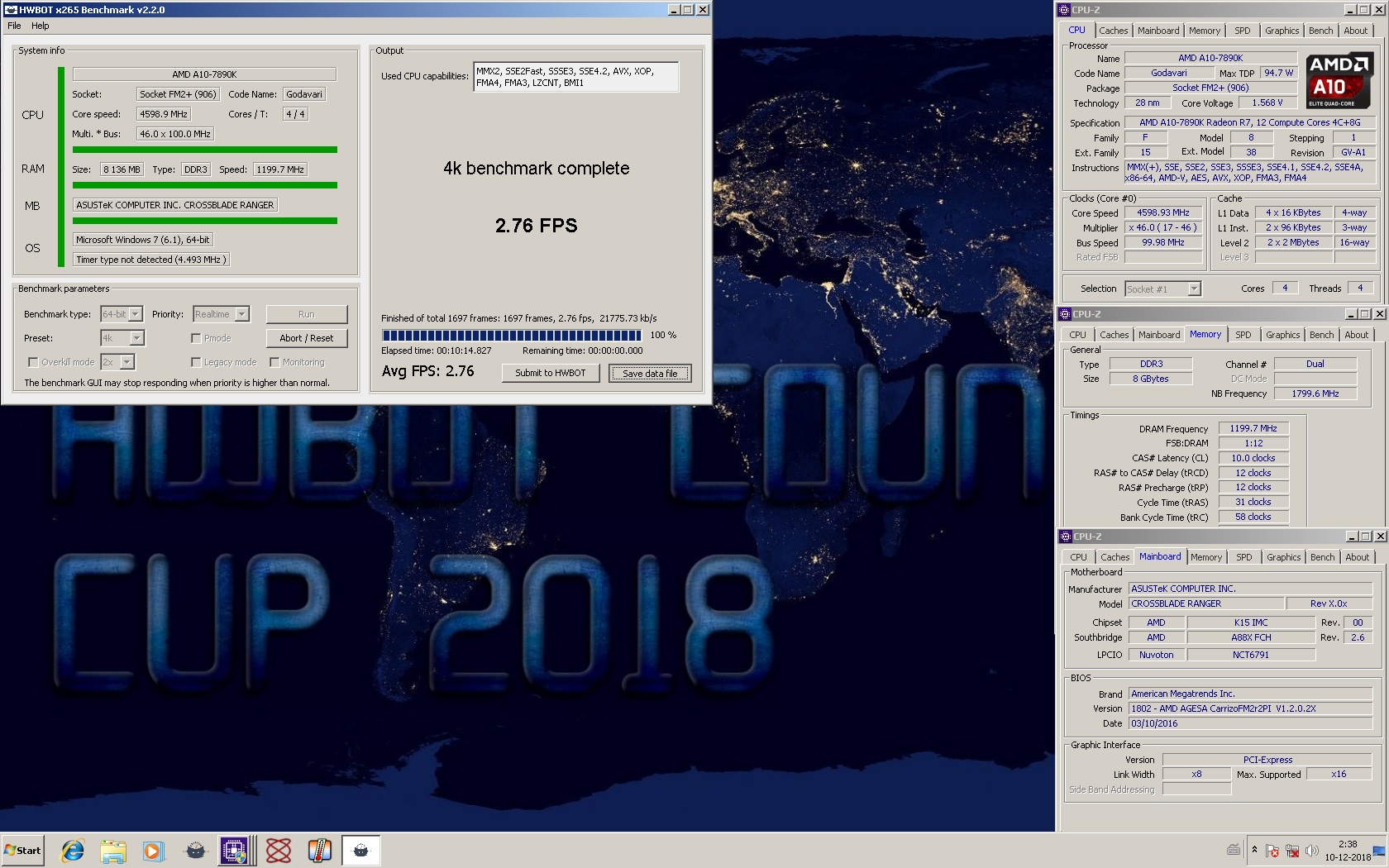Click the AMD A10 processor logo
Image resolution: width=1389 pixels, height=868 pixels.
point(1340,80)
